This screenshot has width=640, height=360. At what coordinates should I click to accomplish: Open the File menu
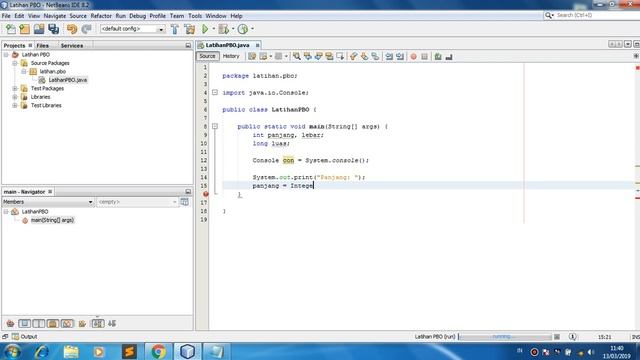point(6,16)
